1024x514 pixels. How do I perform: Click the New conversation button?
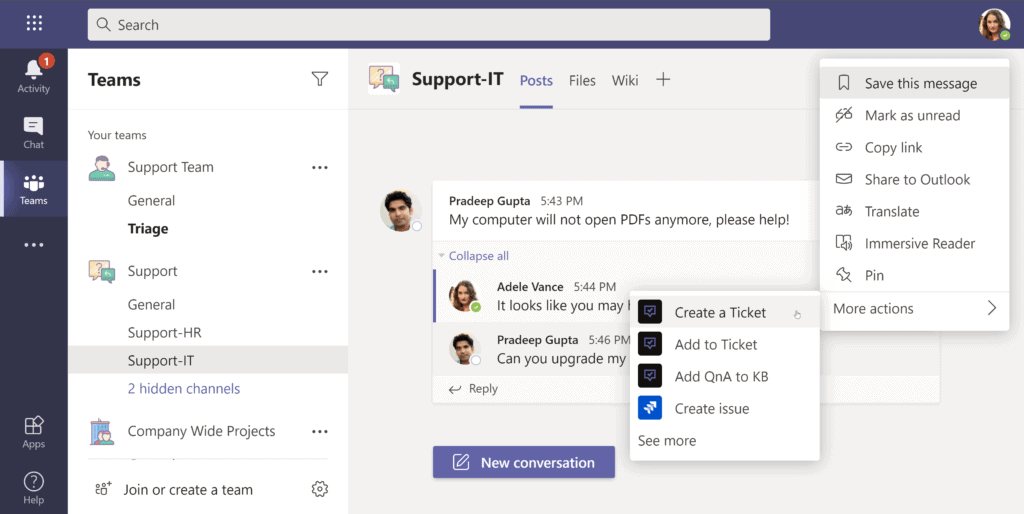(523, 462)
